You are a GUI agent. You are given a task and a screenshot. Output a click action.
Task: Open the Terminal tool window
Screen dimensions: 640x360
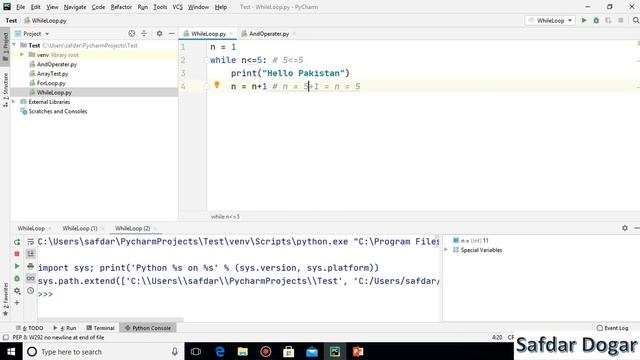click(x=100, y=328)
